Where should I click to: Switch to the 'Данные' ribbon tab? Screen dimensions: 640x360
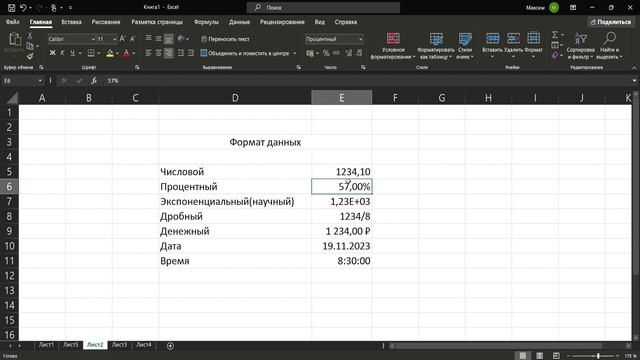point(239,22)
